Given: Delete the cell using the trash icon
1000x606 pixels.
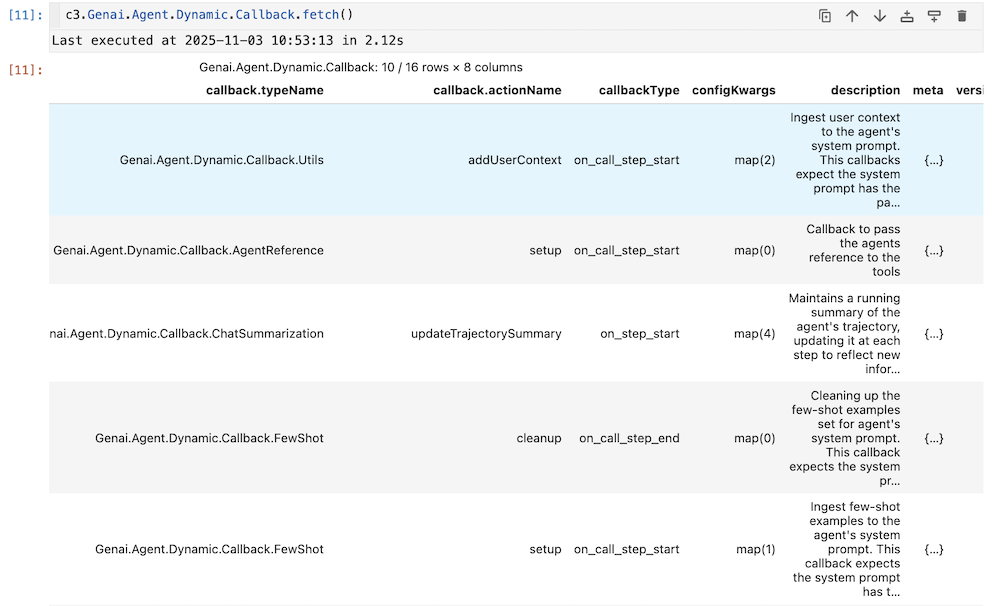Looking at the screenshot, I should coord(962,16).
